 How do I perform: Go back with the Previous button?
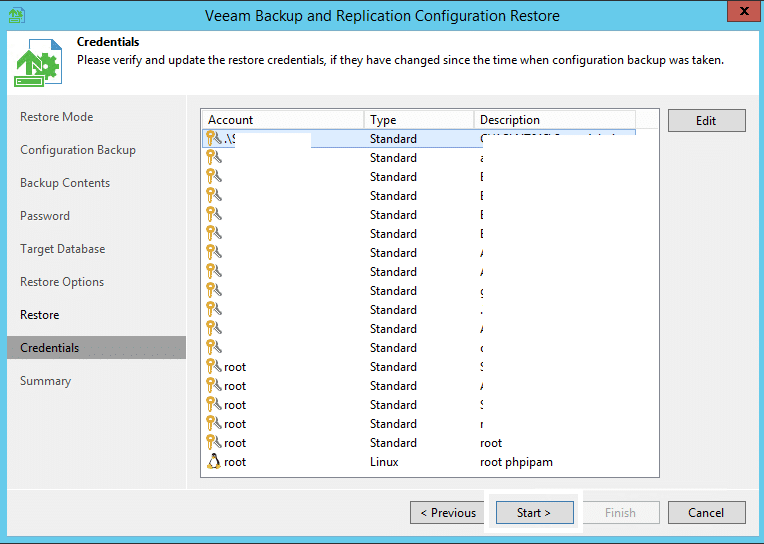448,513
